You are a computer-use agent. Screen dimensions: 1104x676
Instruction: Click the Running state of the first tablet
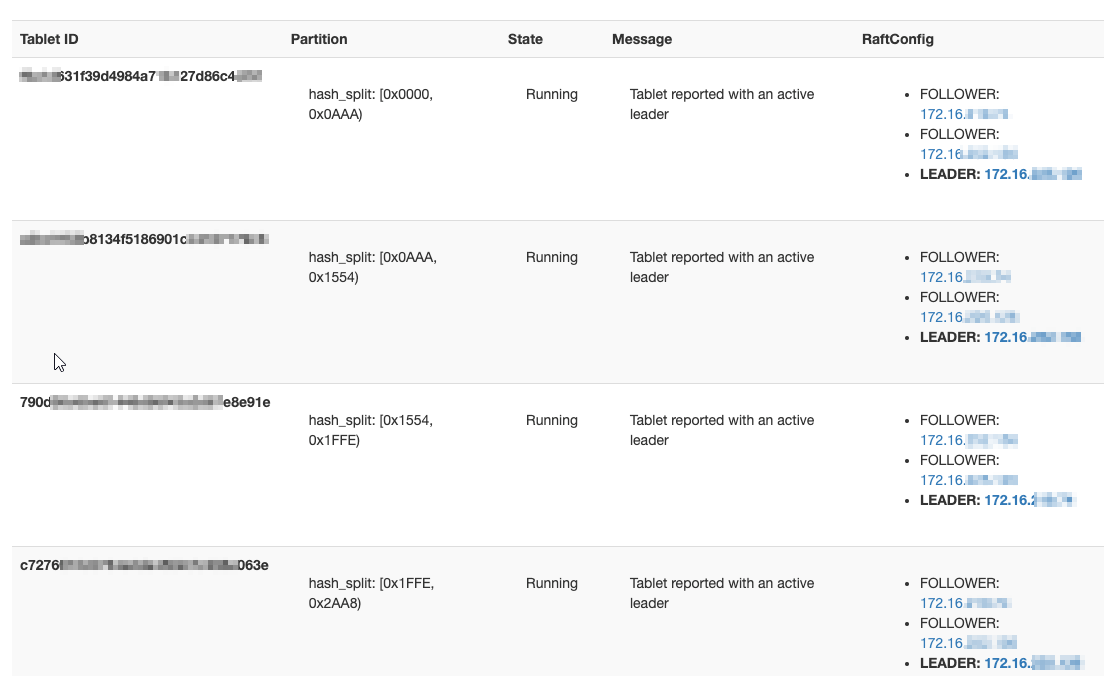[551, 94]
